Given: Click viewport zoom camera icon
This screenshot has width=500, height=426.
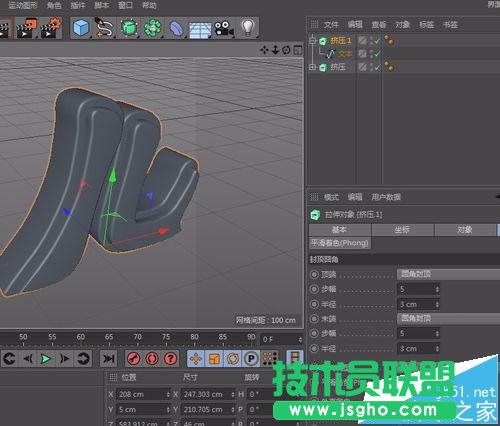Looking at the screenshot, I should coord(275,50).
